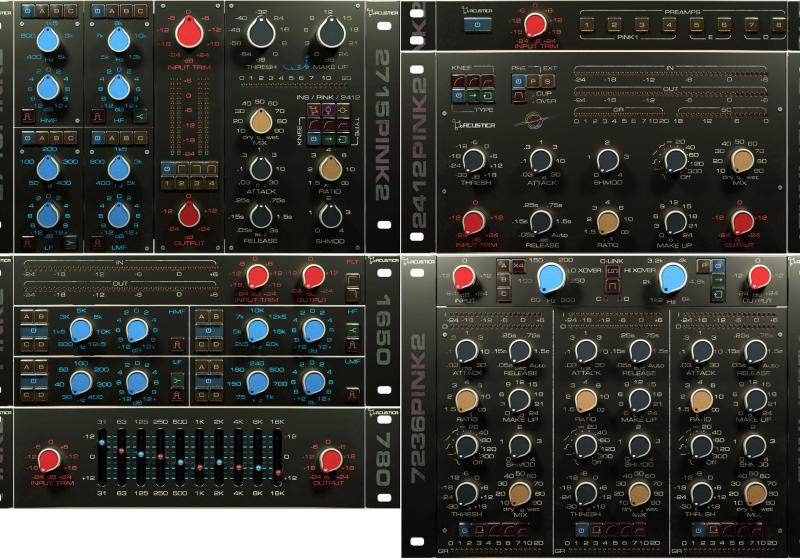The height and width of the screenshot is (560, 800).
Task: Select the bell icon in 1650 LMF band
Action: [x=353, y=395]
